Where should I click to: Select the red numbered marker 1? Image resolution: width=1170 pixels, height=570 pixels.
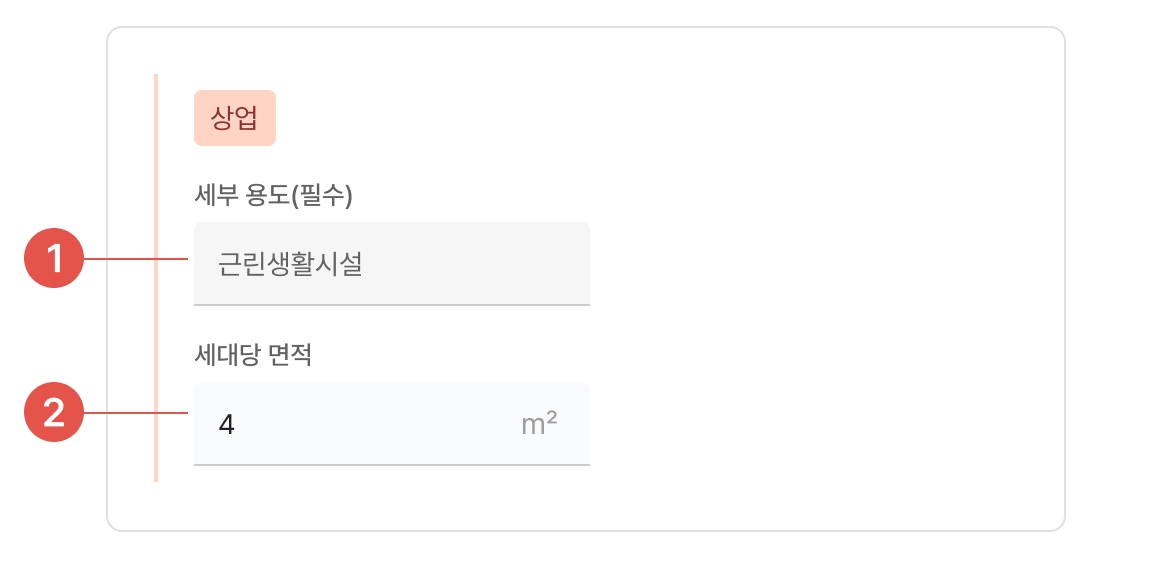click(x=54, y=260)
